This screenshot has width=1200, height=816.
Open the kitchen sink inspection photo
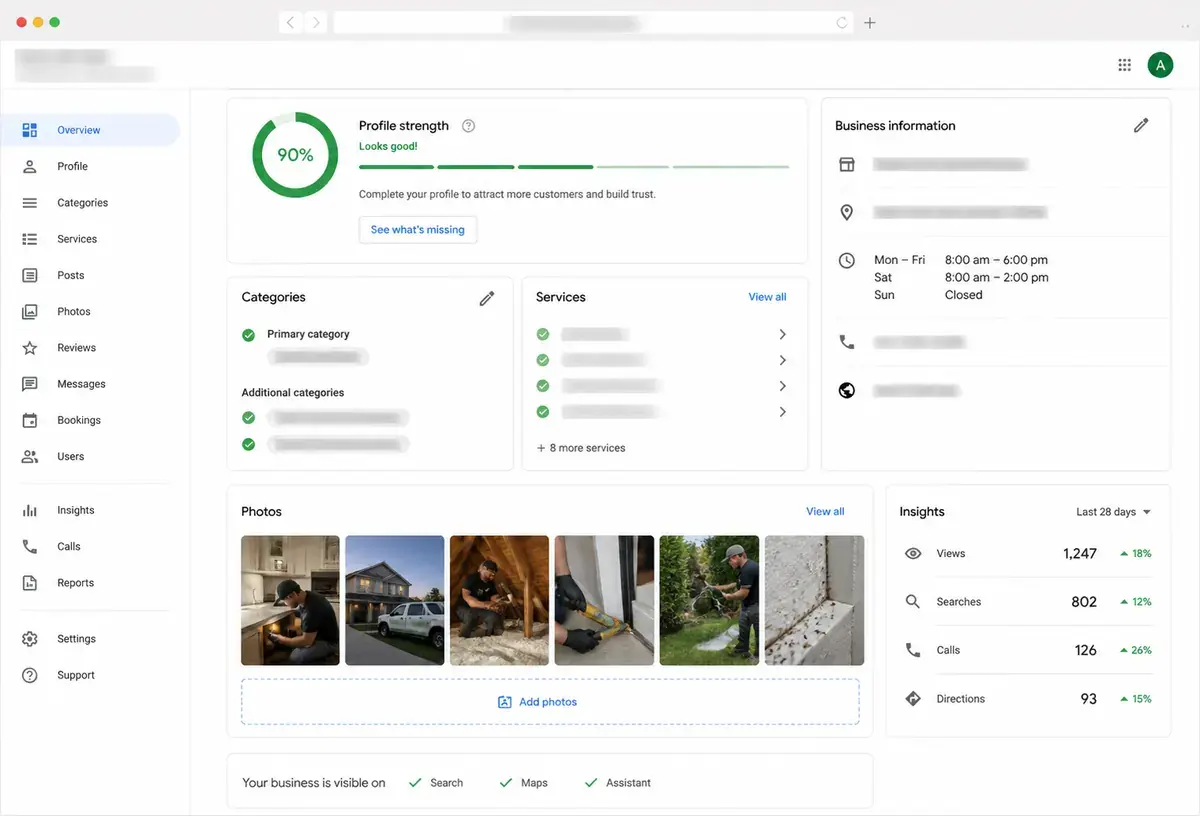point(290,600)
